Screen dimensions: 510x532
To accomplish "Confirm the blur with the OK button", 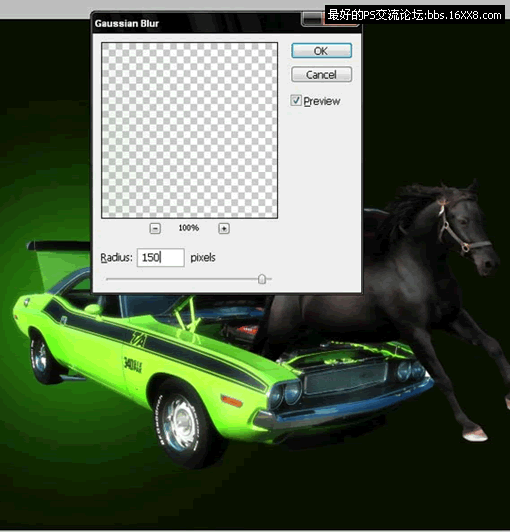I will (321, 51).
